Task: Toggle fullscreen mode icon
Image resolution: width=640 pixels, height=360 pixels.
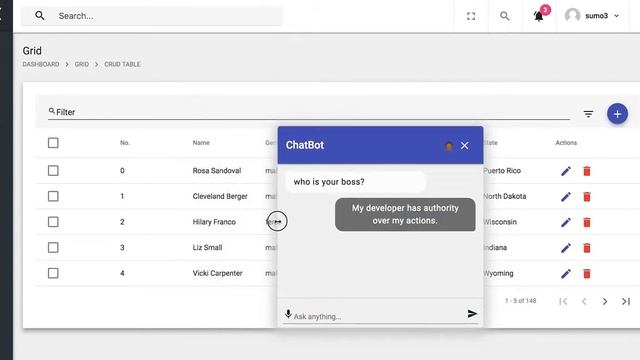Action: point(471,16)
